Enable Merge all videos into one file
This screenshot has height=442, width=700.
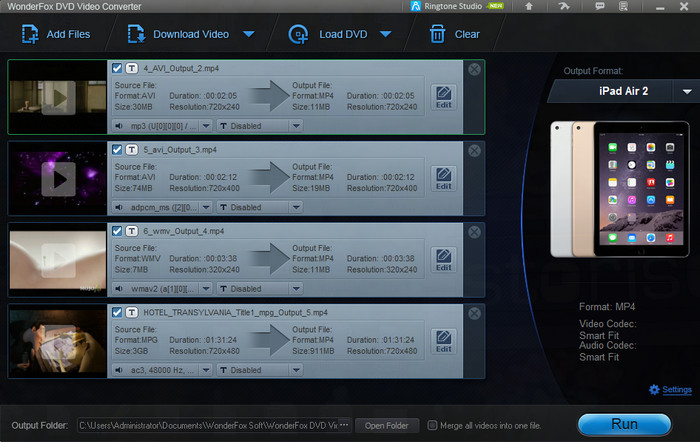click(x=432, y=425)
